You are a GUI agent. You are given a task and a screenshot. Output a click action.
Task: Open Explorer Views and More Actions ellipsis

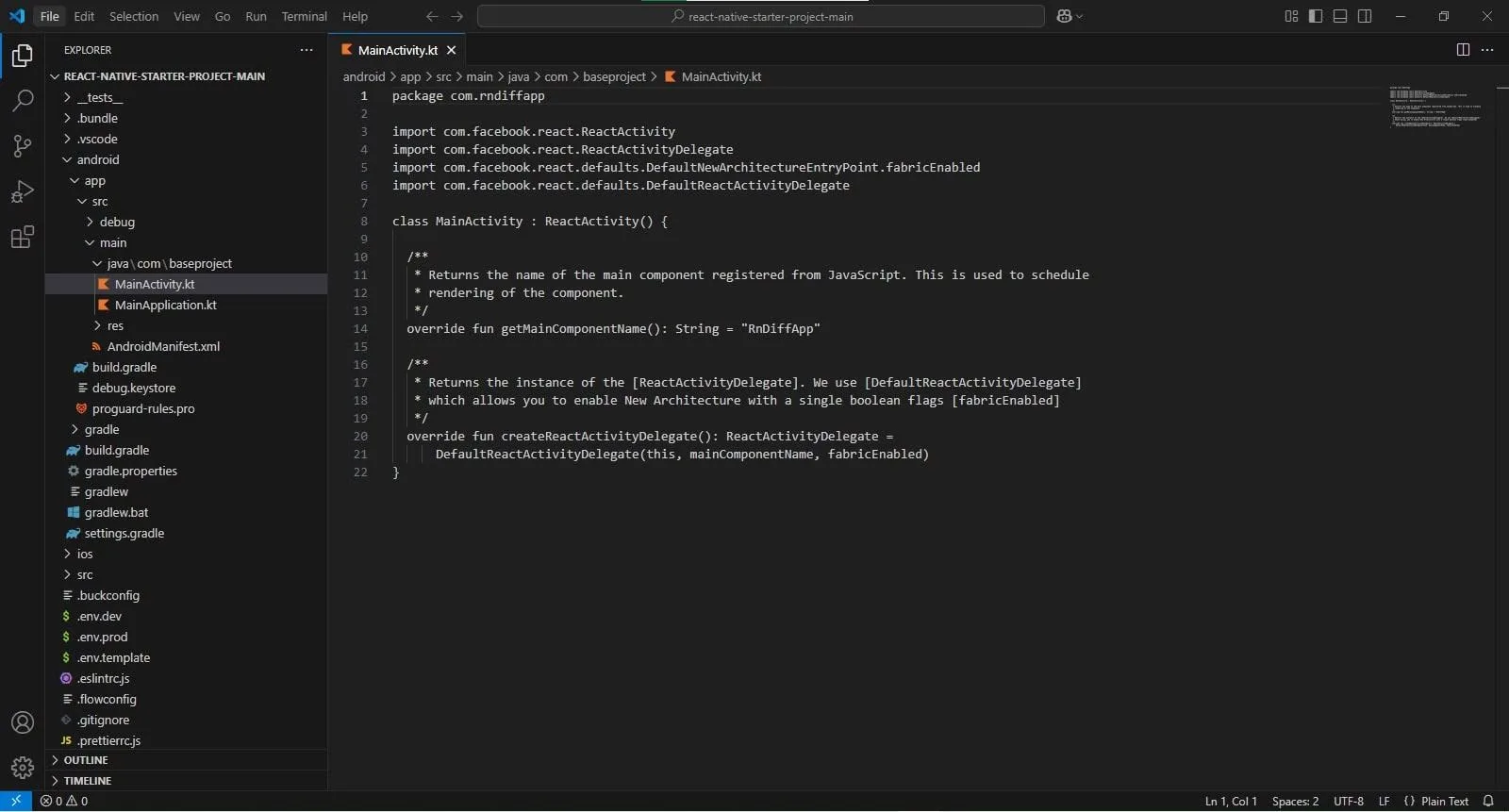pyautogui.click(x=307, y=50)
